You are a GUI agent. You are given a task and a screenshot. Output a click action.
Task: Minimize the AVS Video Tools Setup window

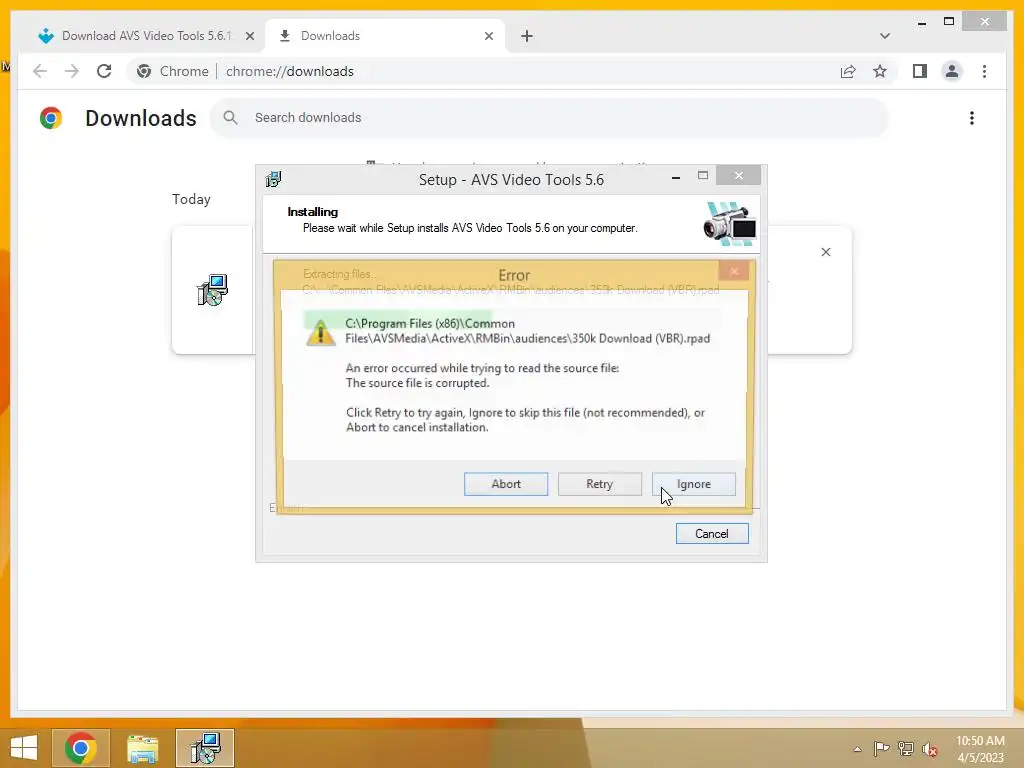tap(676, 177)
